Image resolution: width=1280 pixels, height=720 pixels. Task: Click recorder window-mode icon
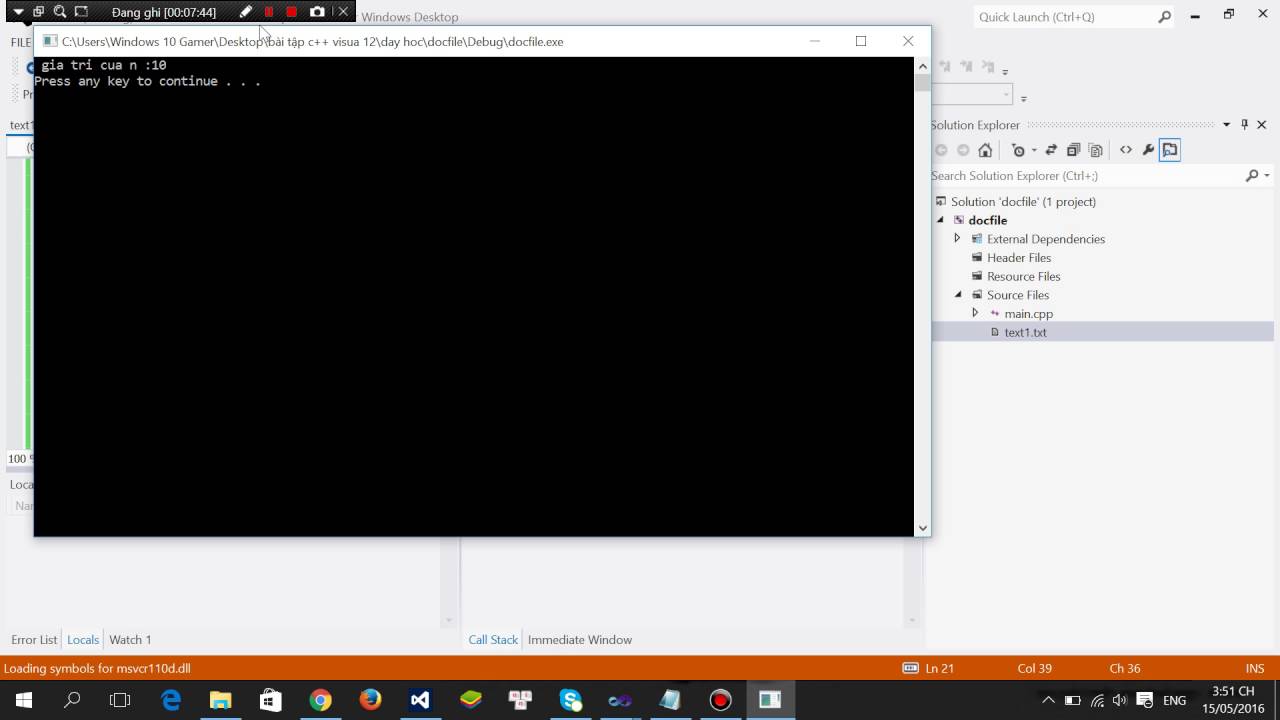(39, 12)
